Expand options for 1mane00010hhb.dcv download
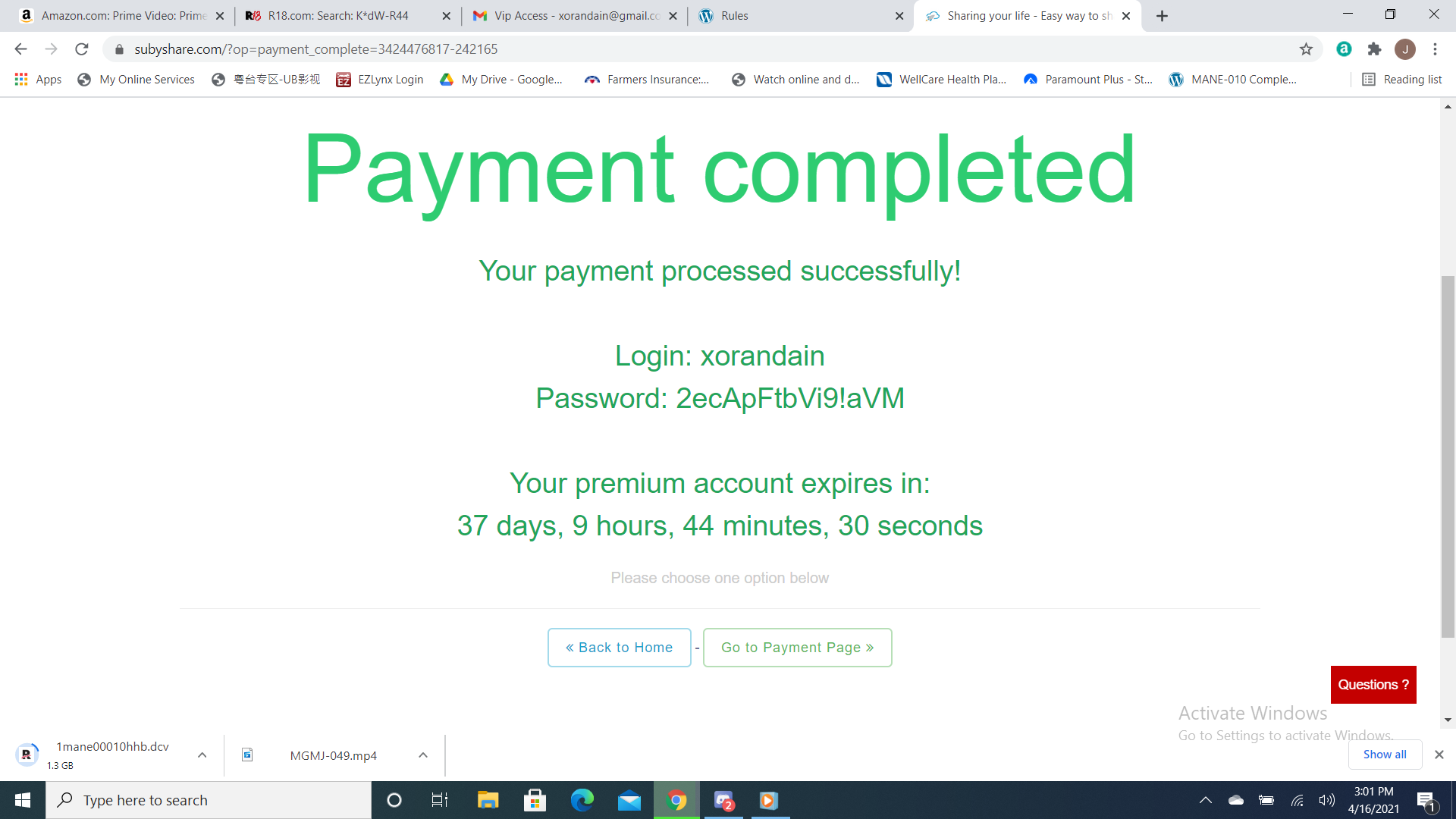 click(x=202, y=755)
